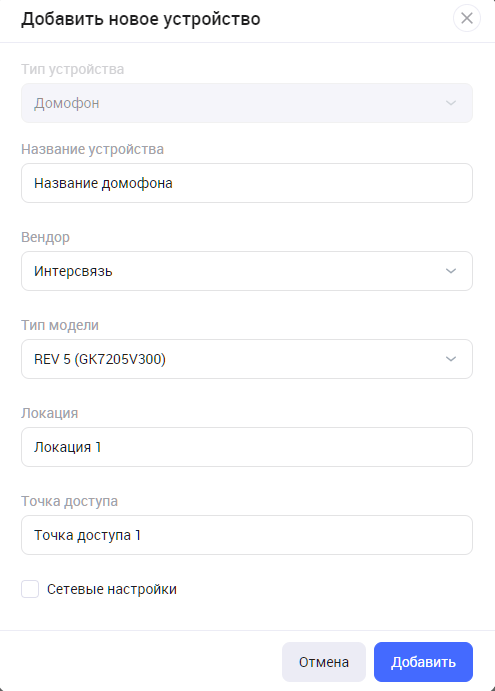Click the Локация field label
This screenshot has width=495, height=691.
pyautogui.click(x=49, y=413)
